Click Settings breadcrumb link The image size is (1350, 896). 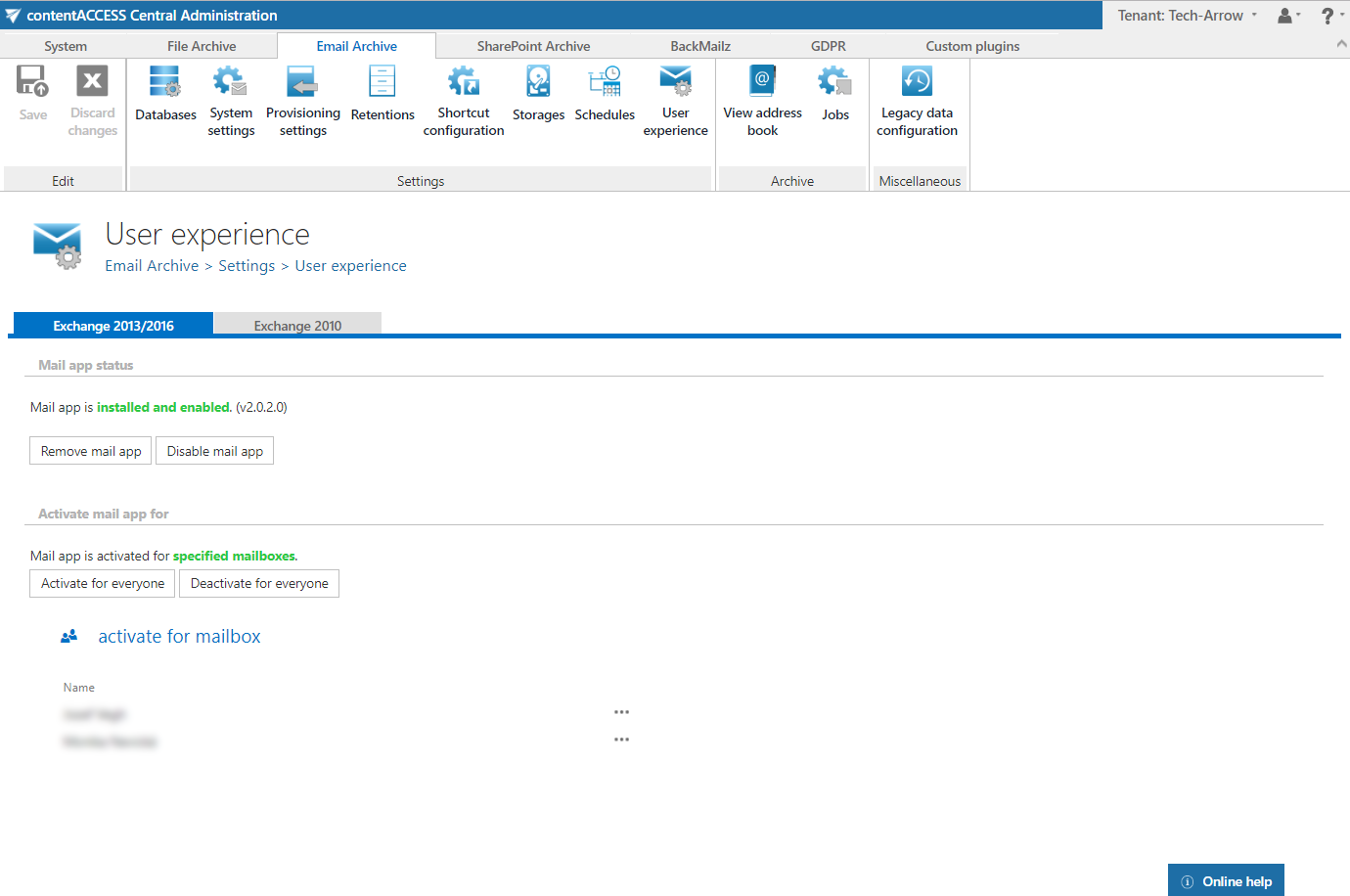(247, 265)
